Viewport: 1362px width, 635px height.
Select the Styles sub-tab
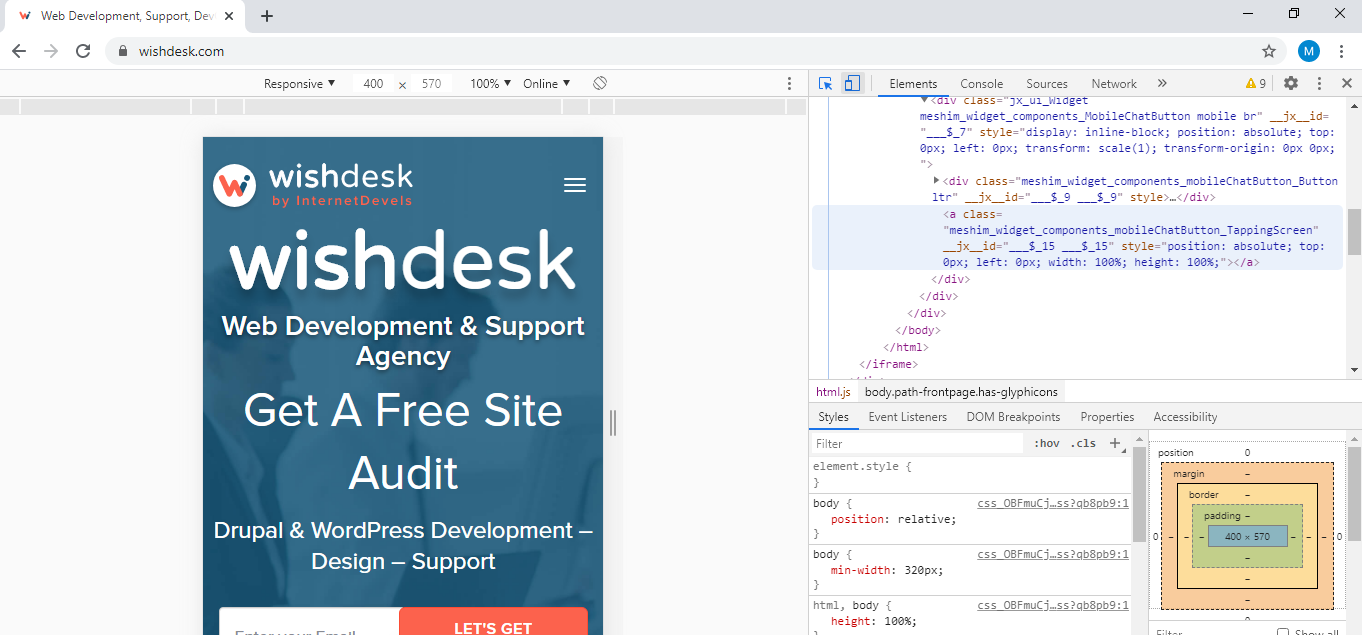[833, 417]
